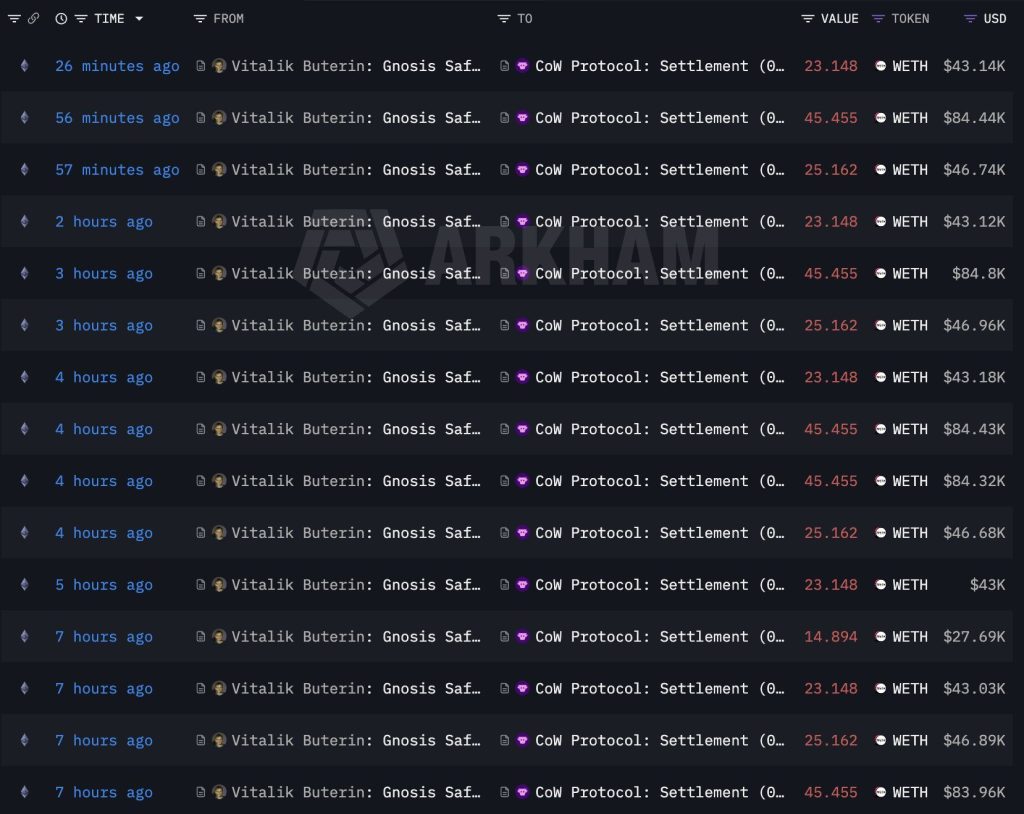Viewport: 1024px width, 814px height.
Task: Click the VALUE column header
Action: pyautogui.click(x=840, y=18)
